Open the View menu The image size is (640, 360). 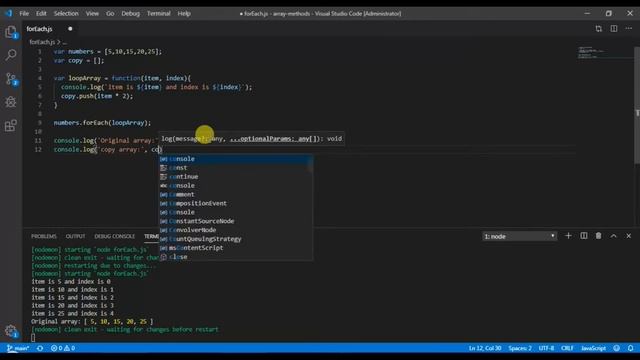pos(92,13)
